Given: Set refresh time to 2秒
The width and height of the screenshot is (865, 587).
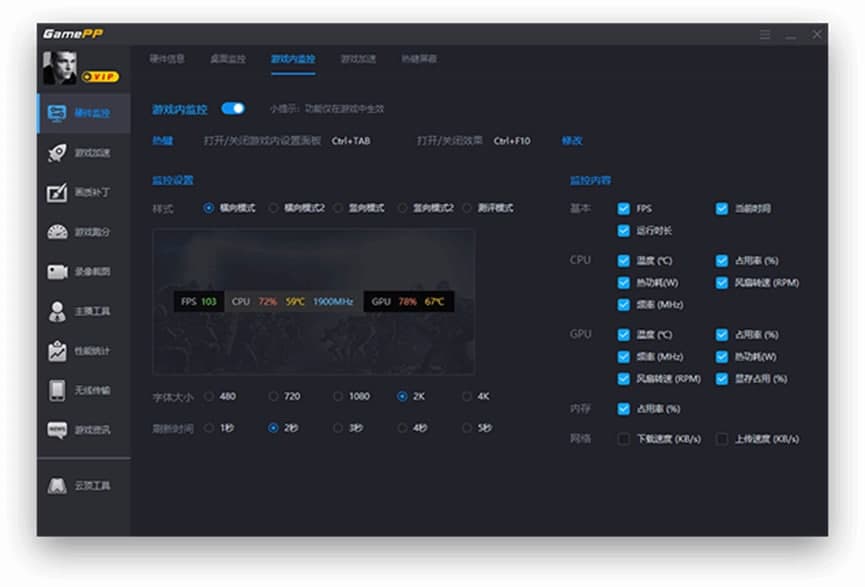Looking at the screenshot, I should tap(273, 428).
